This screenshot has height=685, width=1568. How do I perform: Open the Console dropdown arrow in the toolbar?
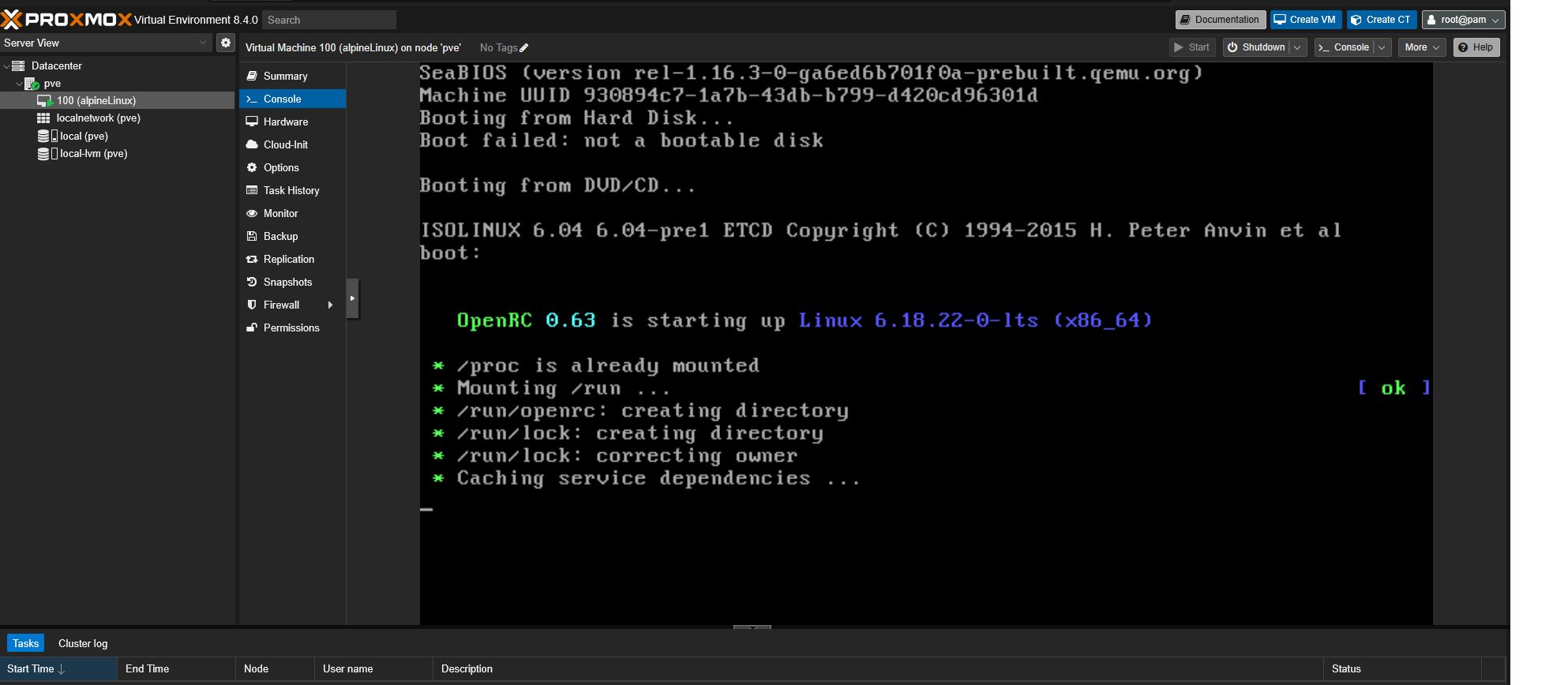(1382, 47)
